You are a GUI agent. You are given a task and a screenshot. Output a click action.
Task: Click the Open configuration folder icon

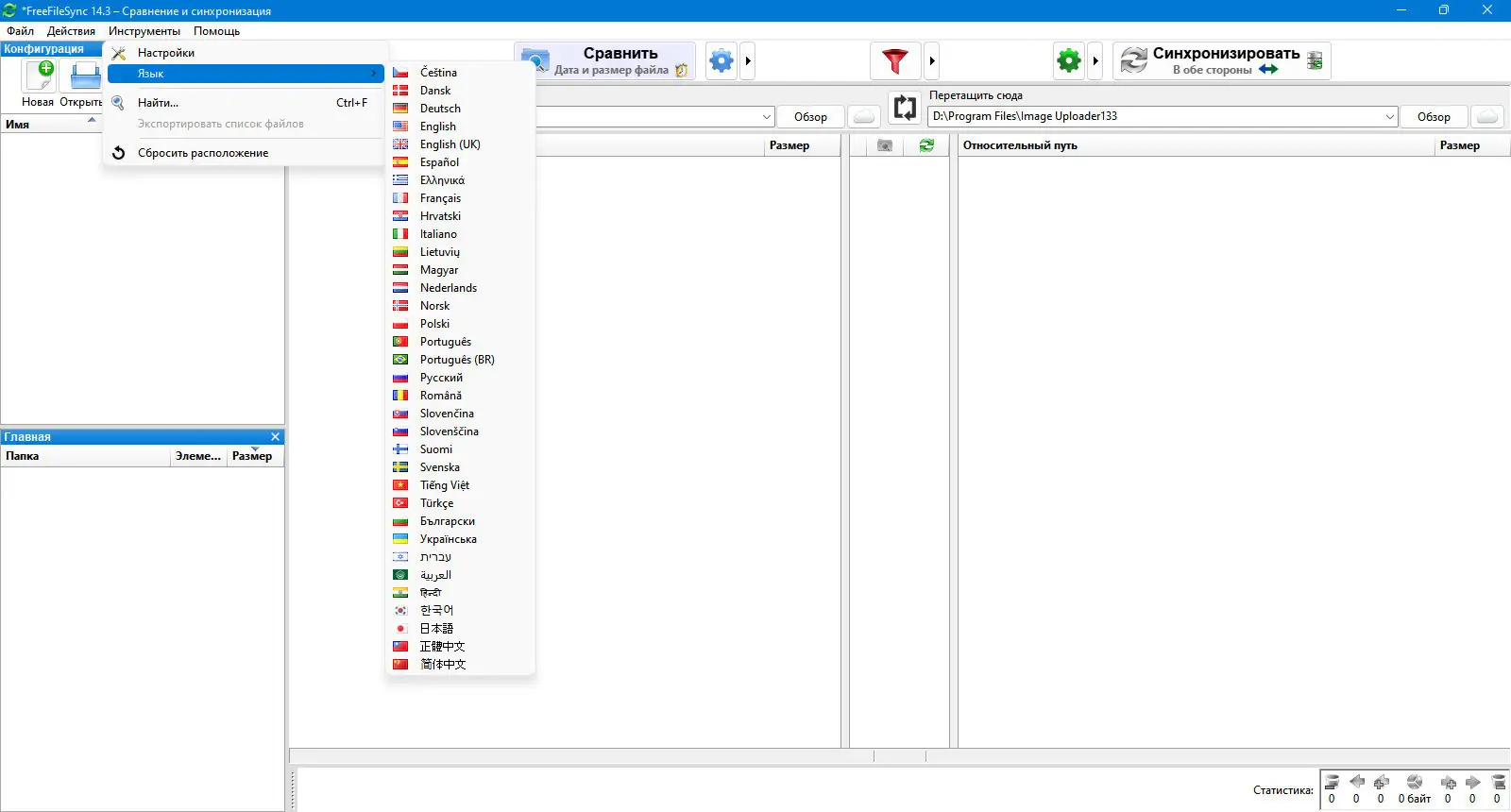[85, 76]
